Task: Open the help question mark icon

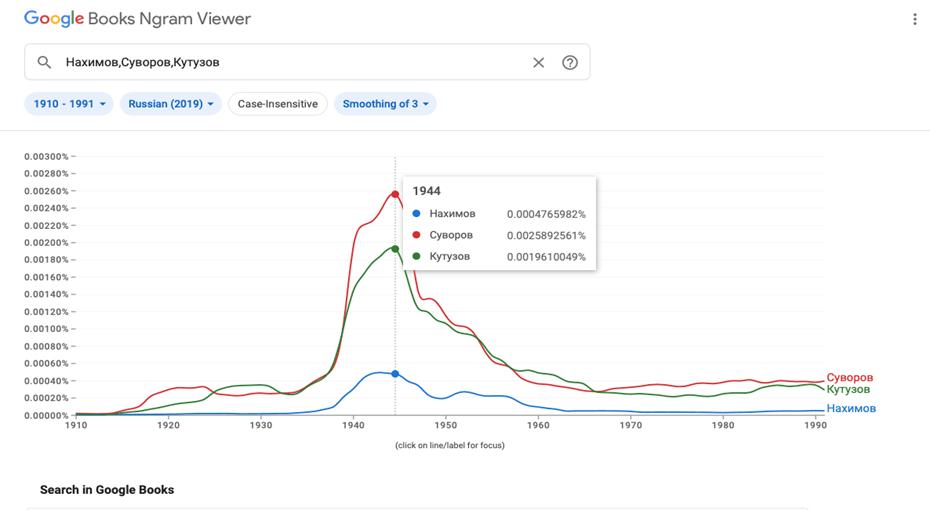Action: pos(569,62)
